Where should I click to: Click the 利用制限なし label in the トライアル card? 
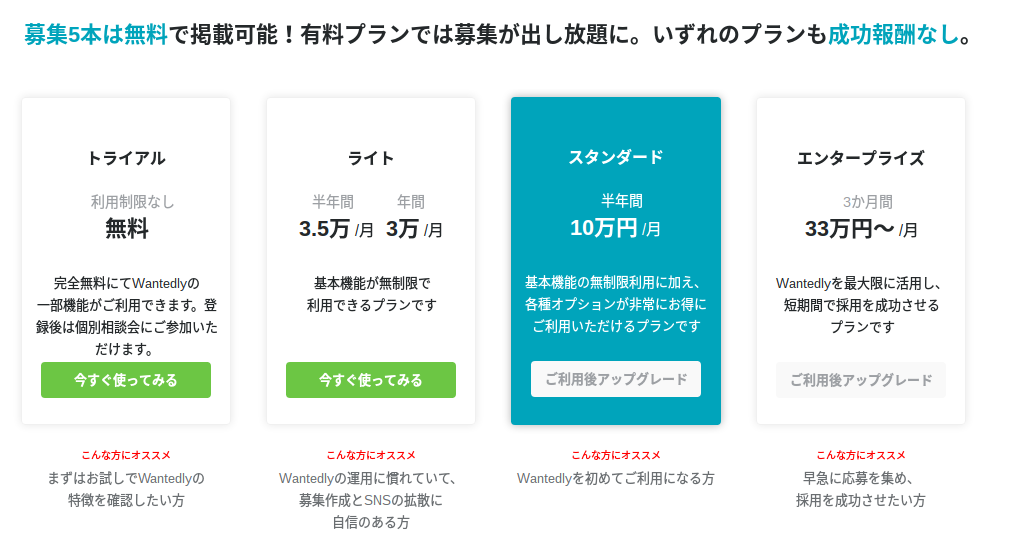coord(133,202)
